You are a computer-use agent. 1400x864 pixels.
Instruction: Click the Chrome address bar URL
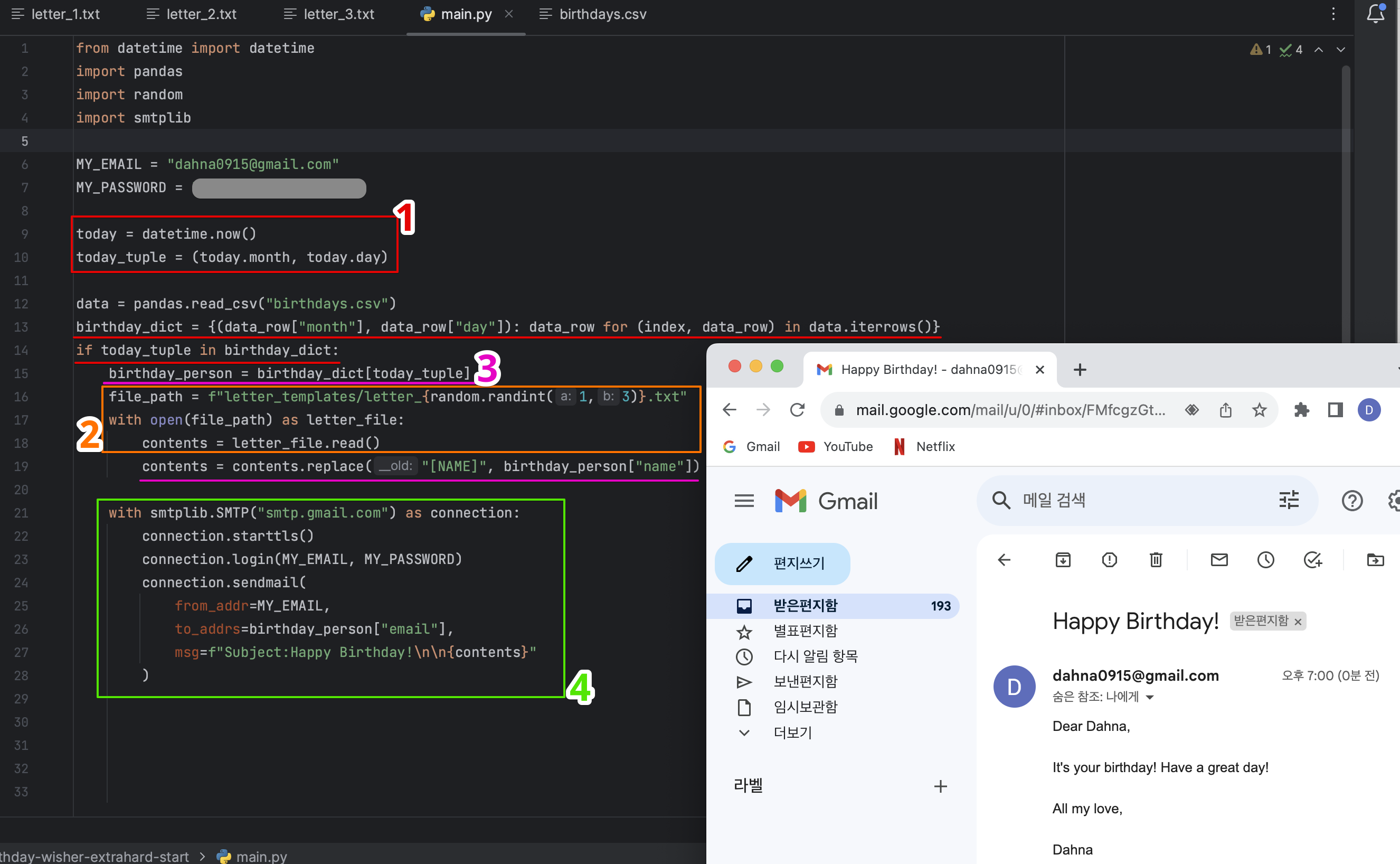coord(1010,410)
